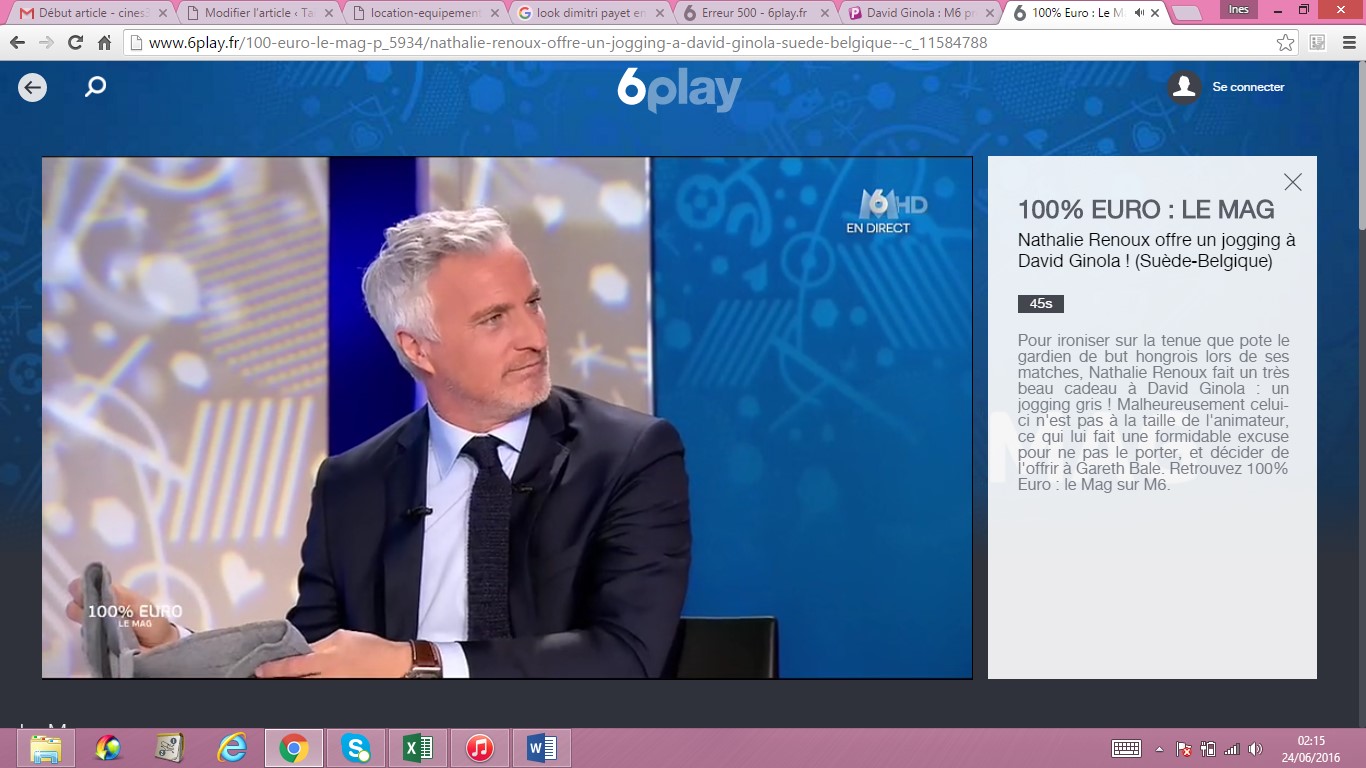Image resolution: width=1366 pixels, height=768 pixels.
Task: Switch to the 'Début article' Gmail tab
Action: click(x=90, y=13)
